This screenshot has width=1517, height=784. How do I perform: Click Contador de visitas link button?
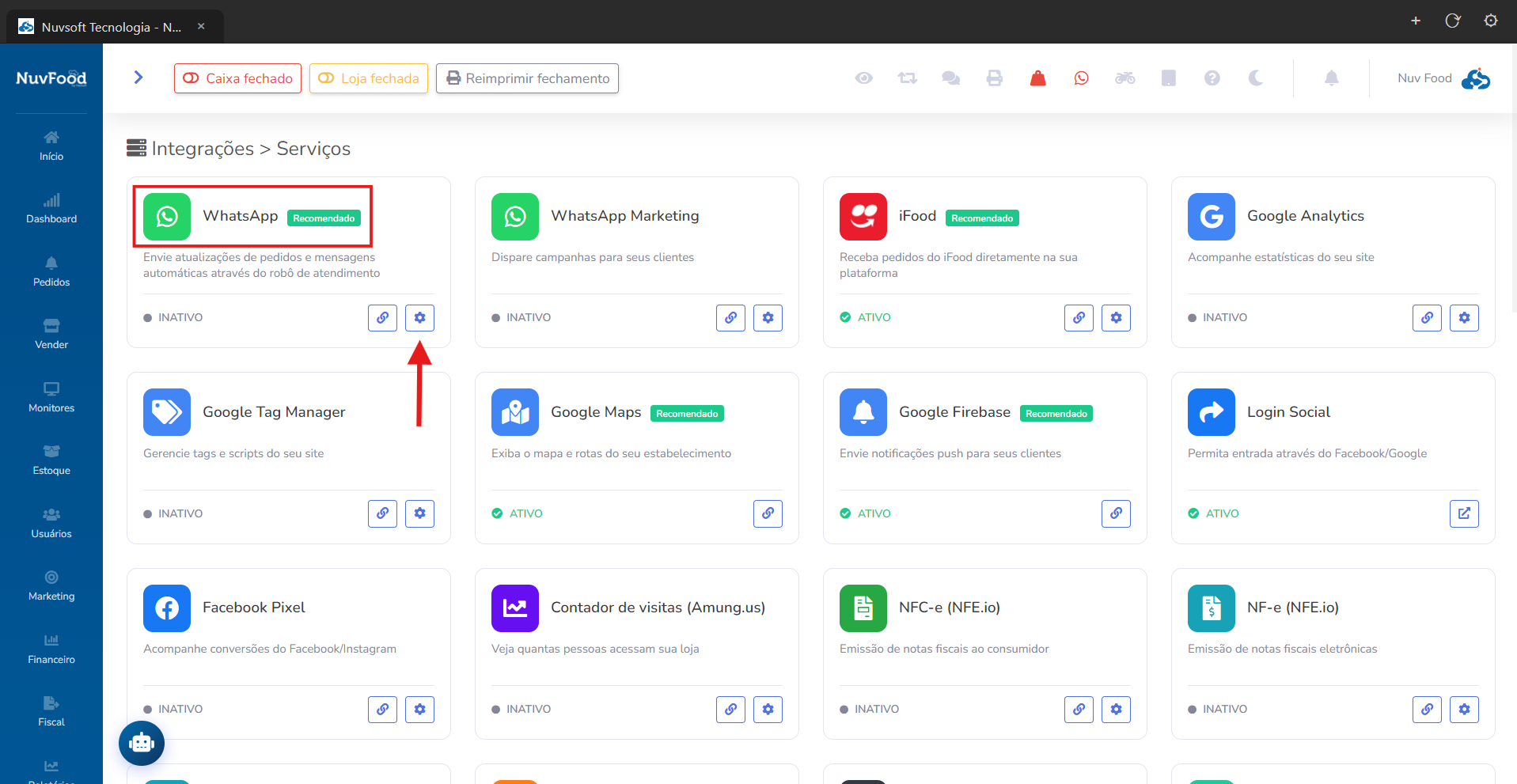[x=730, y=710]
